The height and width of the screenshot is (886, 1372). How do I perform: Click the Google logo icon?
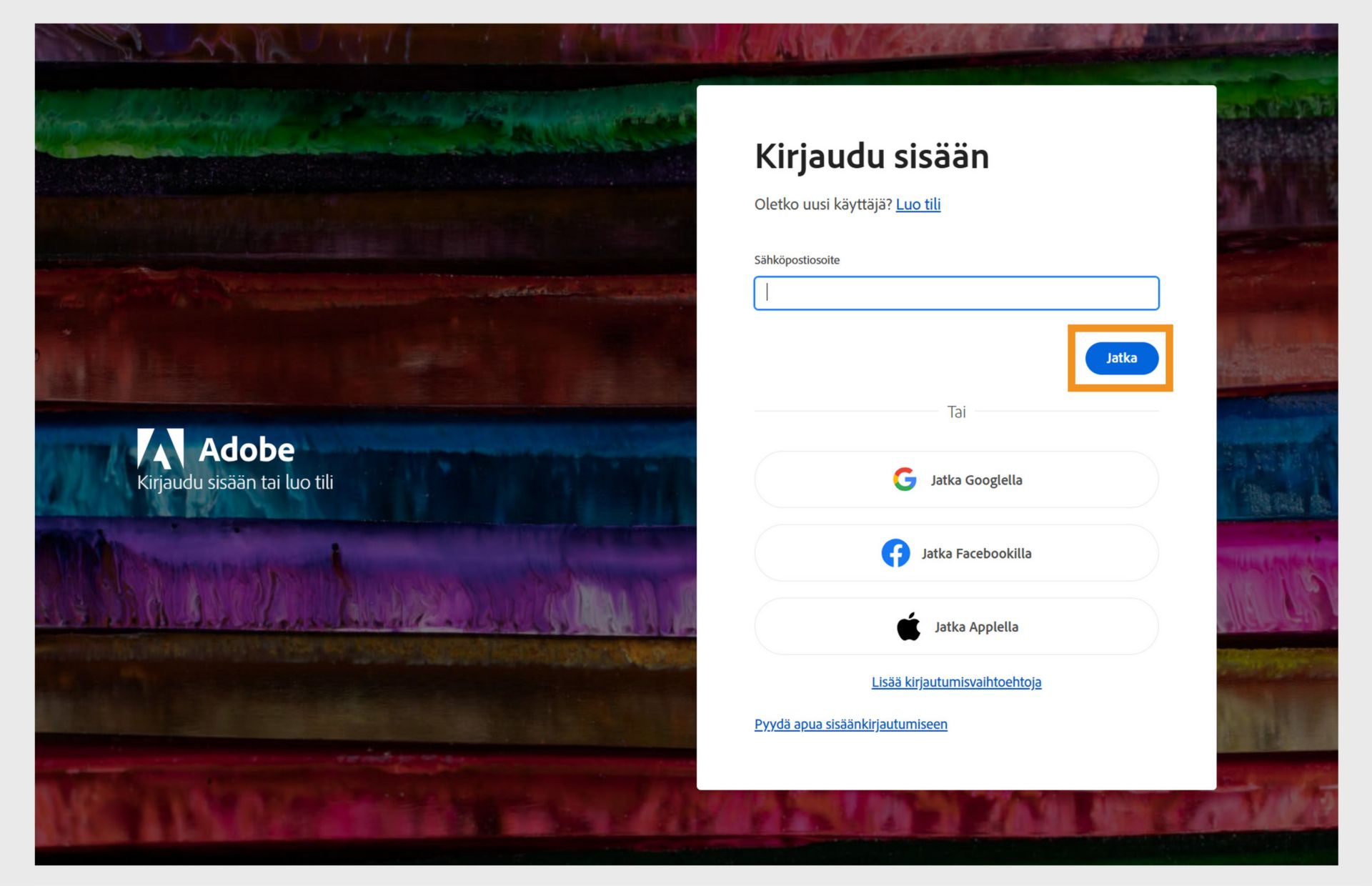904,479
